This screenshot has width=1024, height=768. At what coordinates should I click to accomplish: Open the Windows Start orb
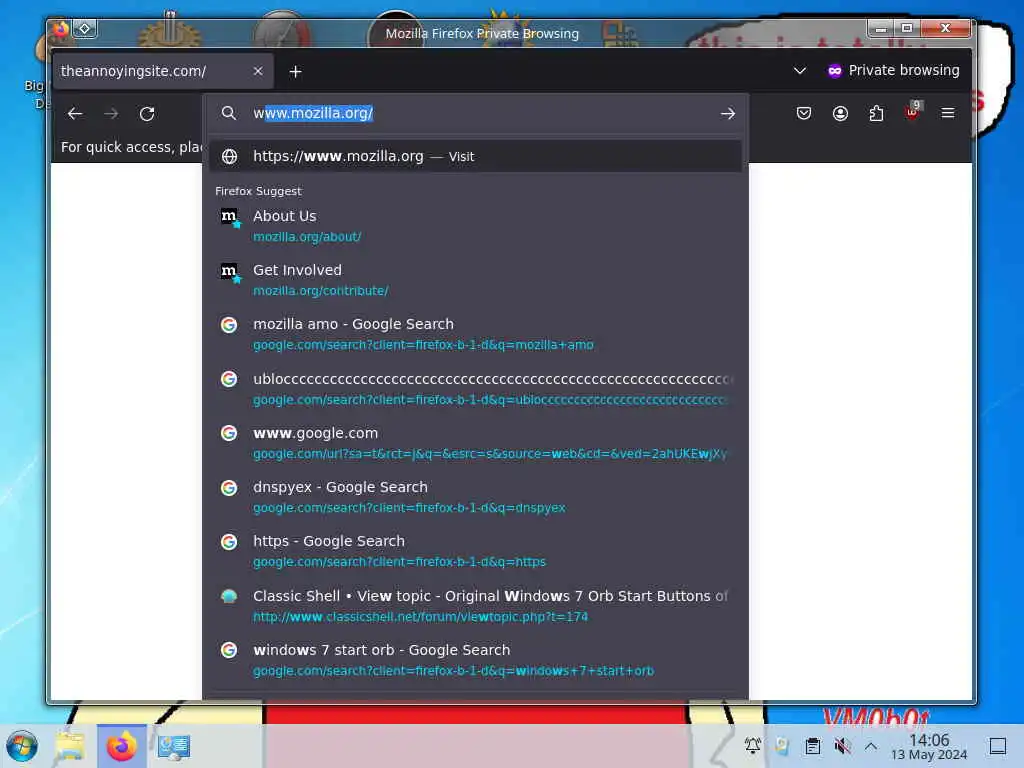[22, 746]
